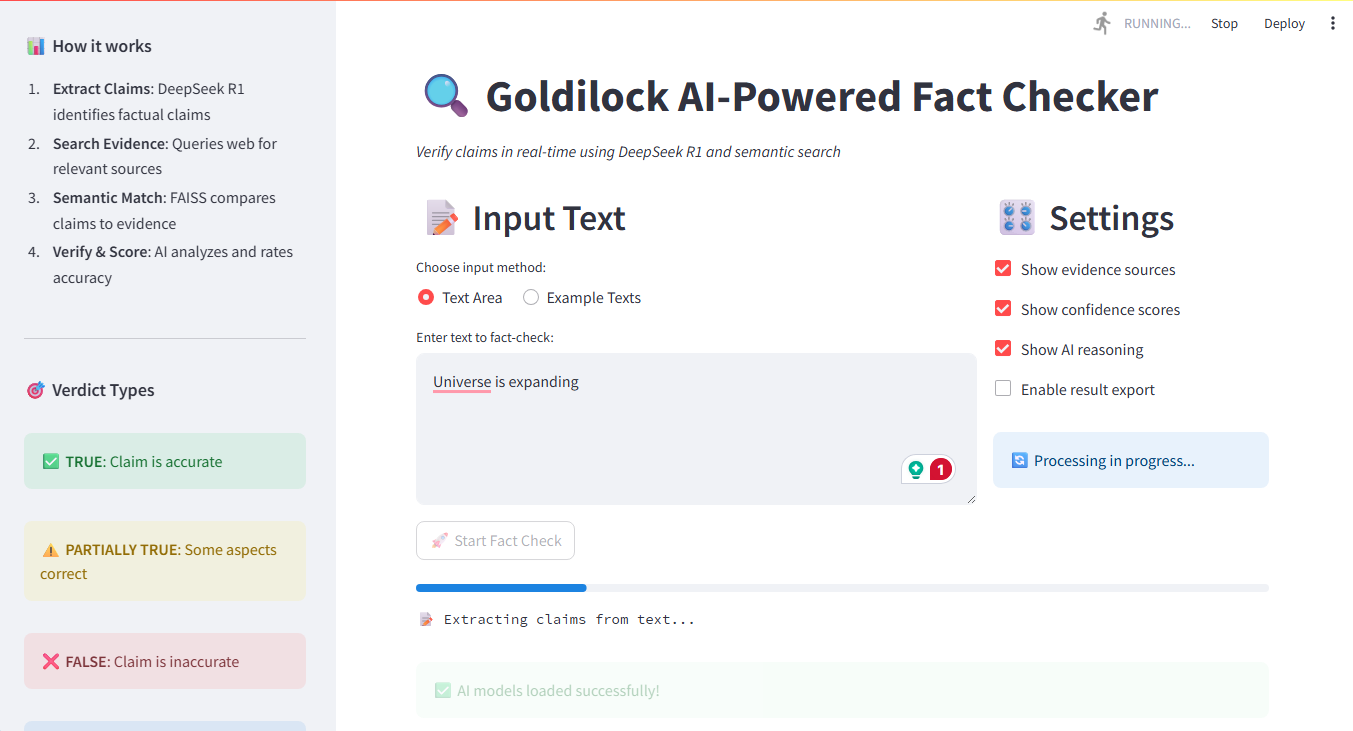Click the control knobs Settings icon
Screen dimensions: 1353x731
1017,218
